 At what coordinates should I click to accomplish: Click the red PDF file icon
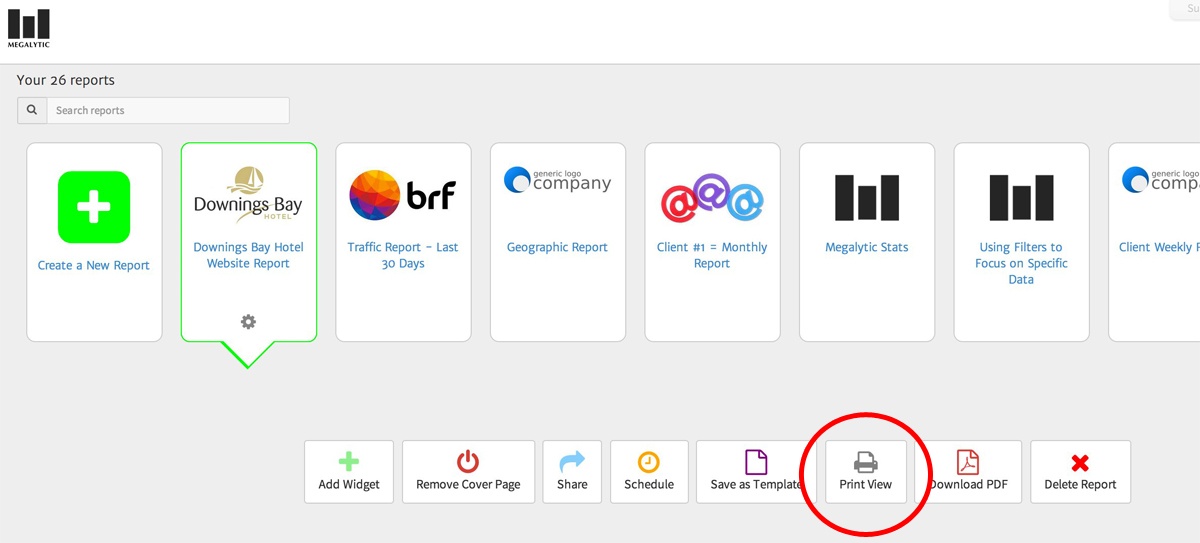tap(968, 462)
